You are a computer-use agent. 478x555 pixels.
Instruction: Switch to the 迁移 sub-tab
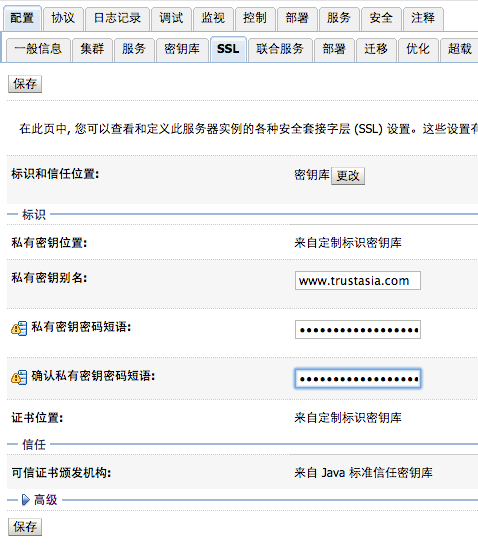[x=376, y=50]
